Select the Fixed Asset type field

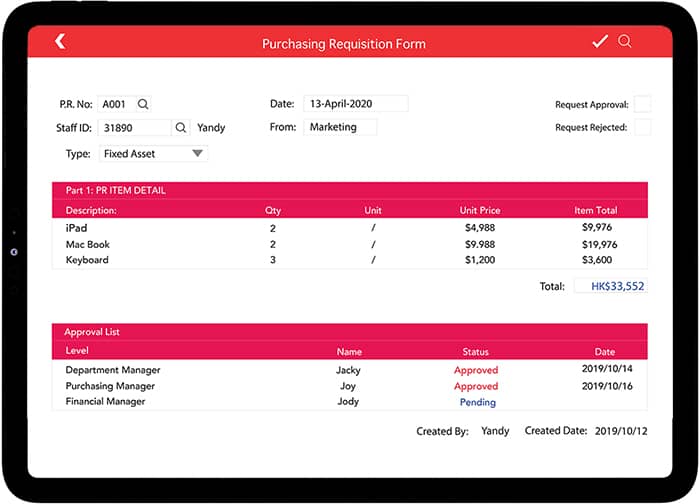pyautogui.click(x=153, y=154)
